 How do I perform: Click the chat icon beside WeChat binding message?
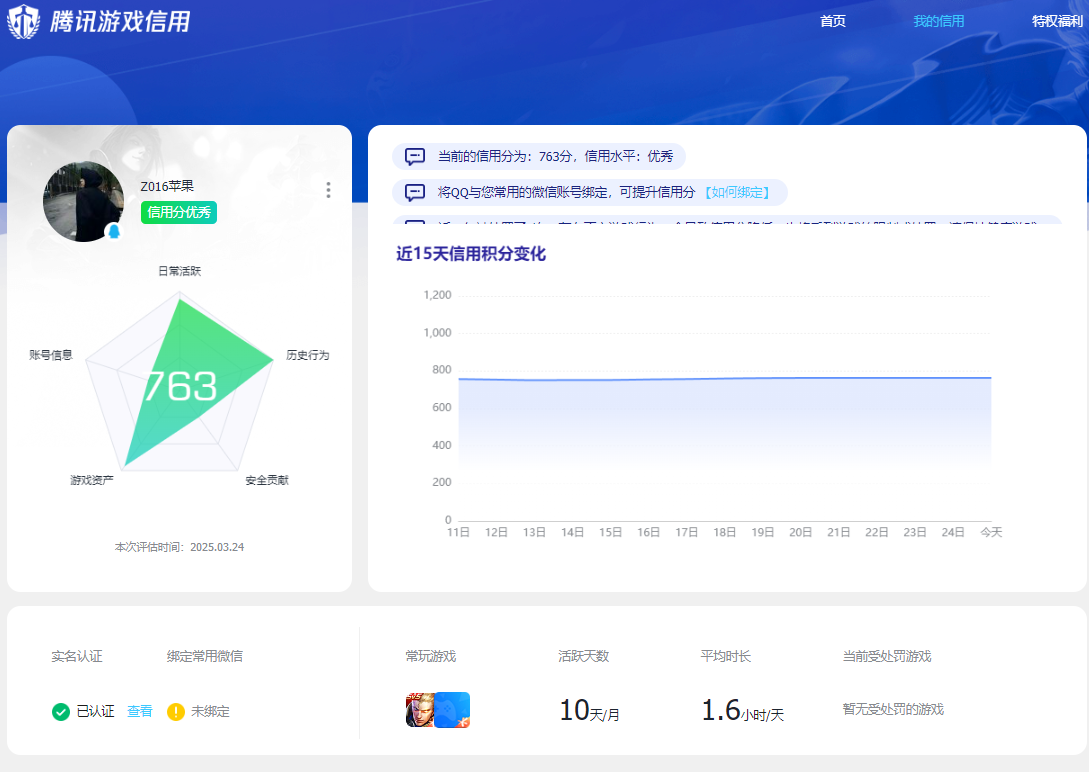coord(415,192)
